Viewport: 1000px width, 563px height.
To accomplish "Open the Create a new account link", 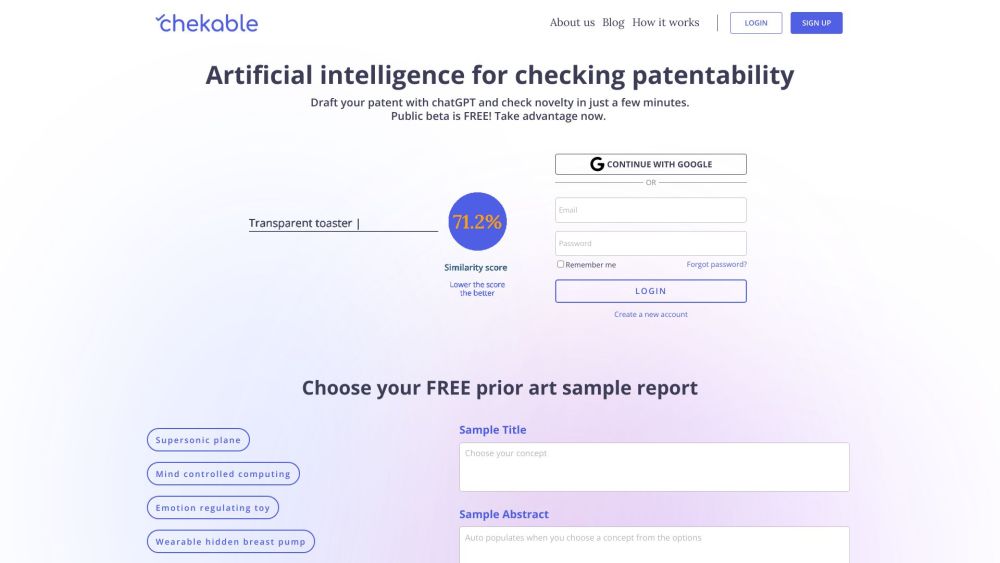I will (x=650, y=314).
